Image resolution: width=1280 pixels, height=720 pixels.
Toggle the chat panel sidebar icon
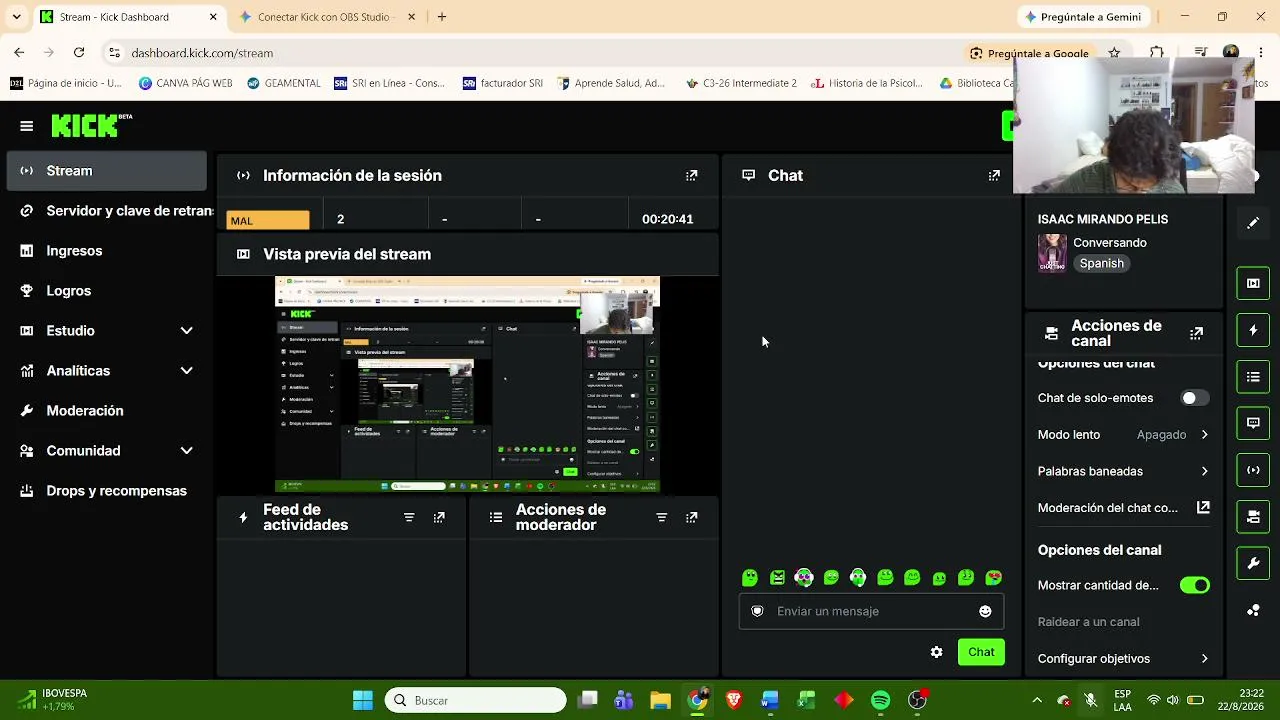tap(1253, 423)
